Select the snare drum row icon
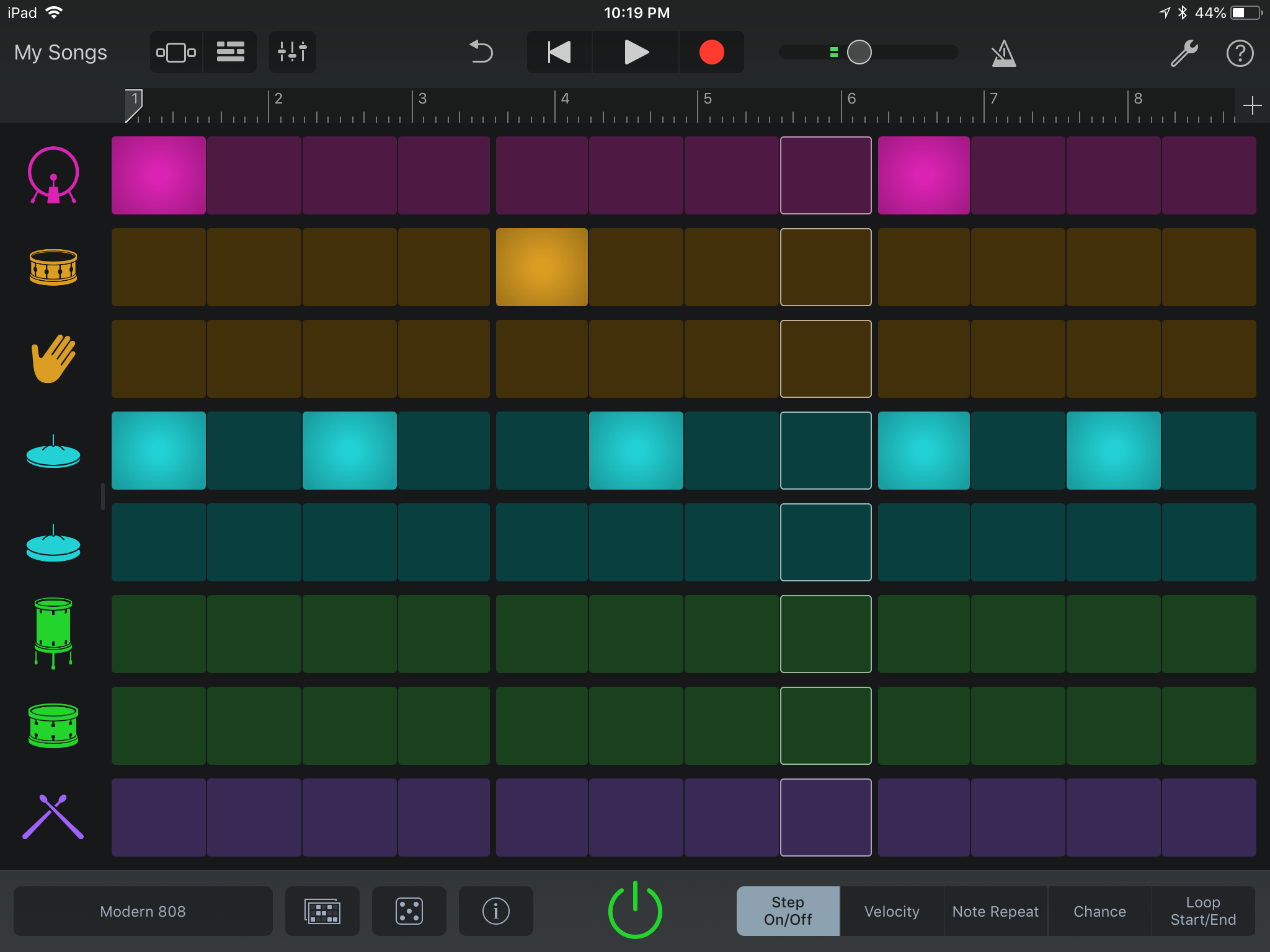The image size is (1270, 952). point(53,267)
